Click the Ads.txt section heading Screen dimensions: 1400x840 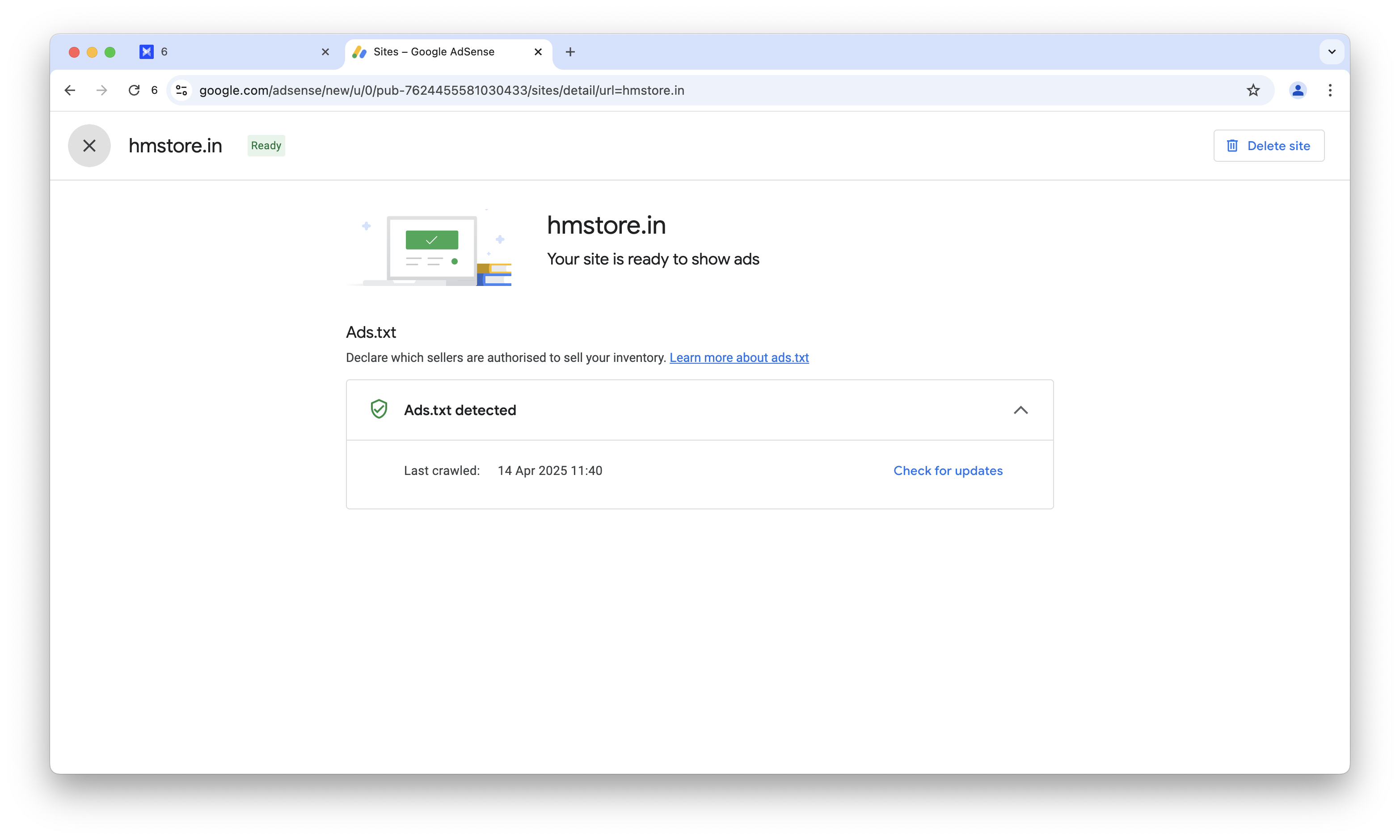pyautogui.click(x=371, y=332)
